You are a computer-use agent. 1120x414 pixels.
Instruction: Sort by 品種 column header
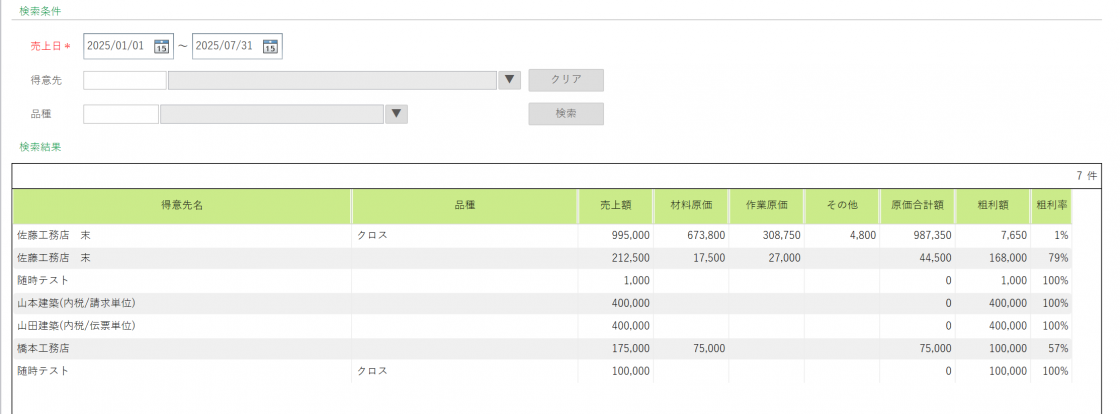tap(464, 205)
